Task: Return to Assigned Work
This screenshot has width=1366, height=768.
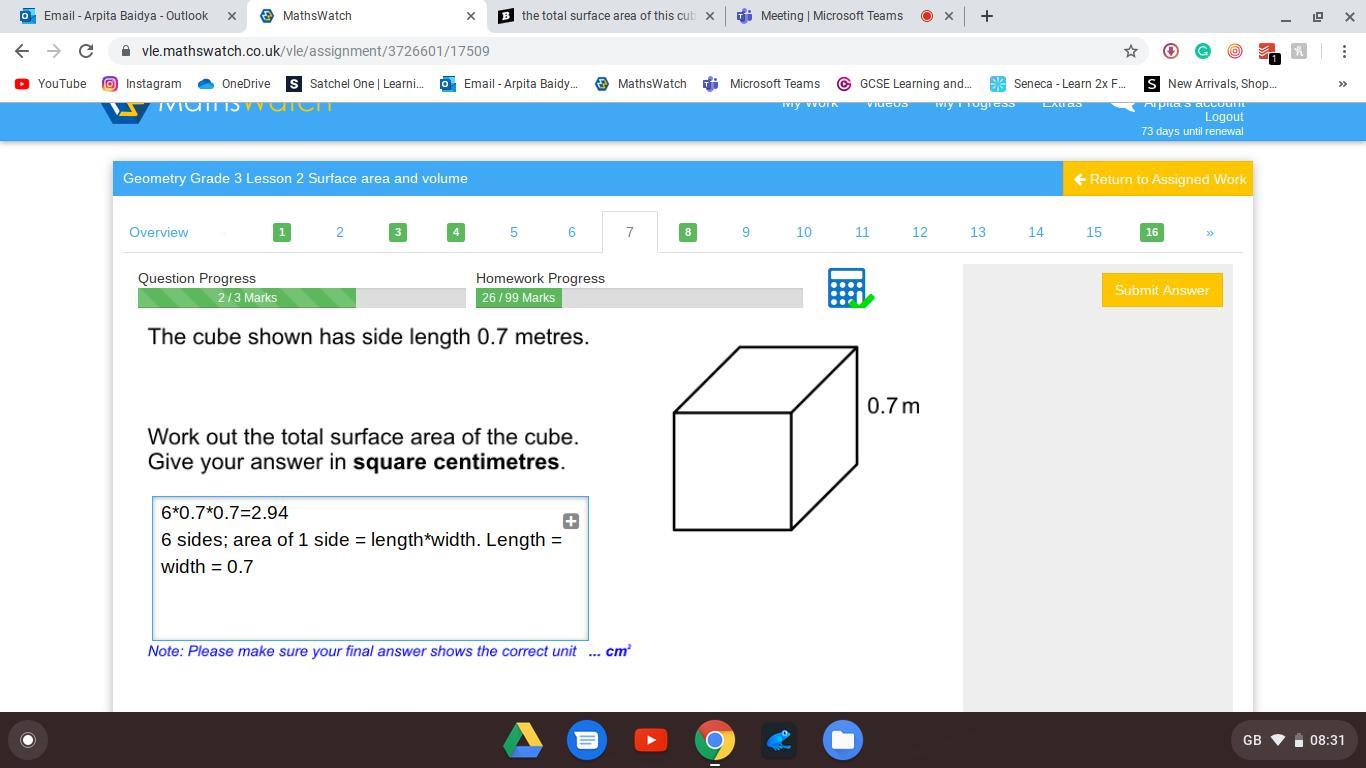Action: pyautogui.click(x=1158, y=179)
